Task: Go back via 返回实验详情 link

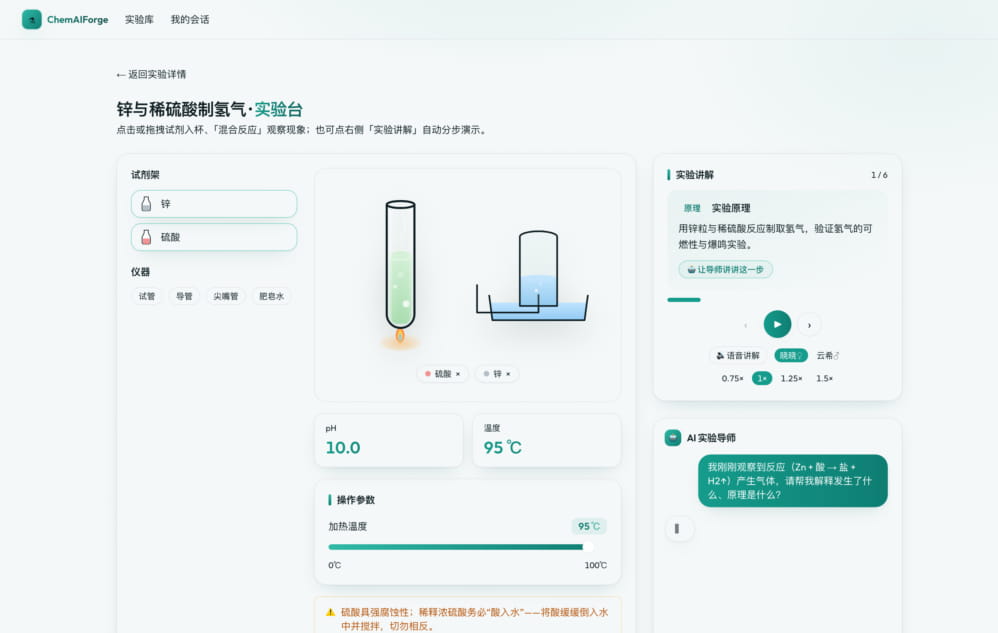Action: pos(151,74)
